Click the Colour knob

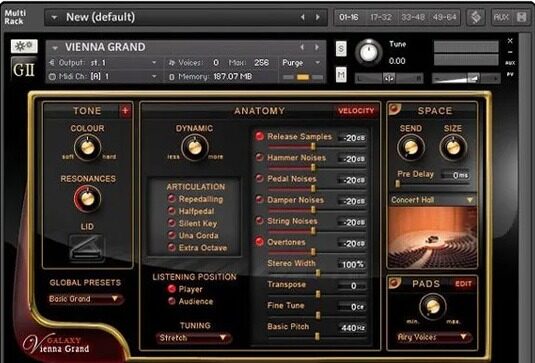(88, 147)
